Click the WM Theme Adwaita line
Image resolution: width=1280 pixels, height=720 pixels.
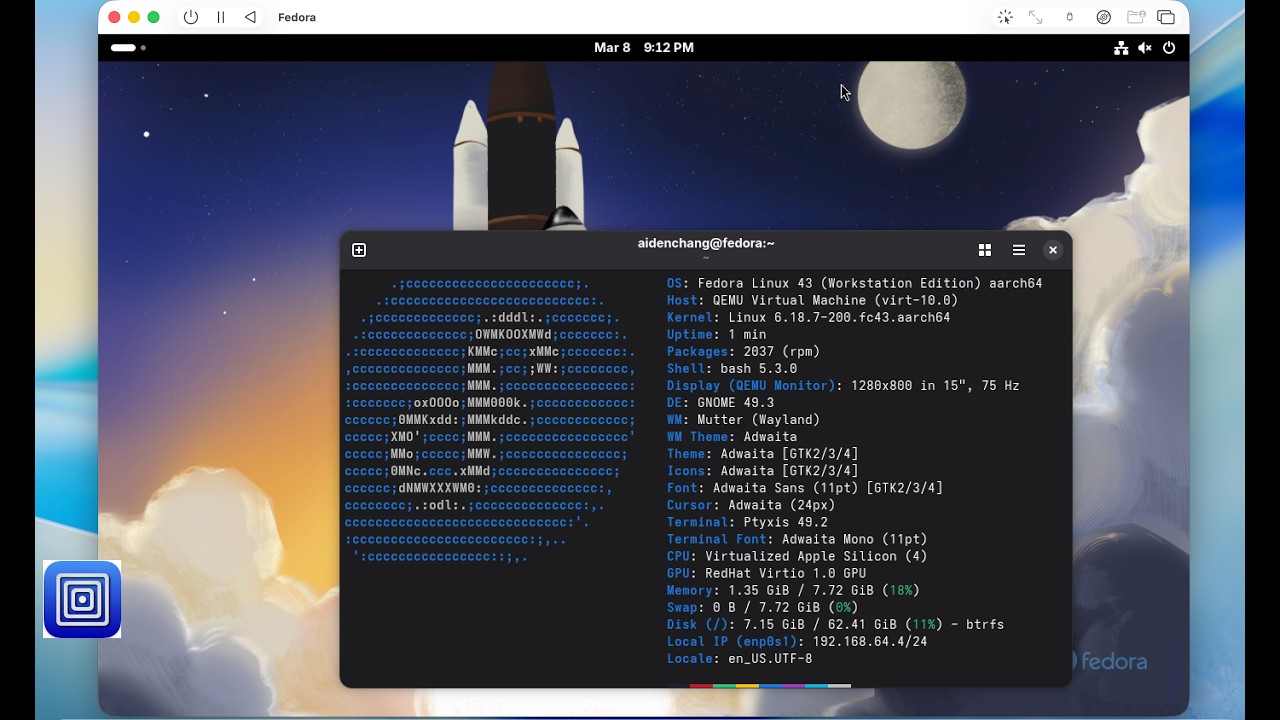click(x=732, y=436)
